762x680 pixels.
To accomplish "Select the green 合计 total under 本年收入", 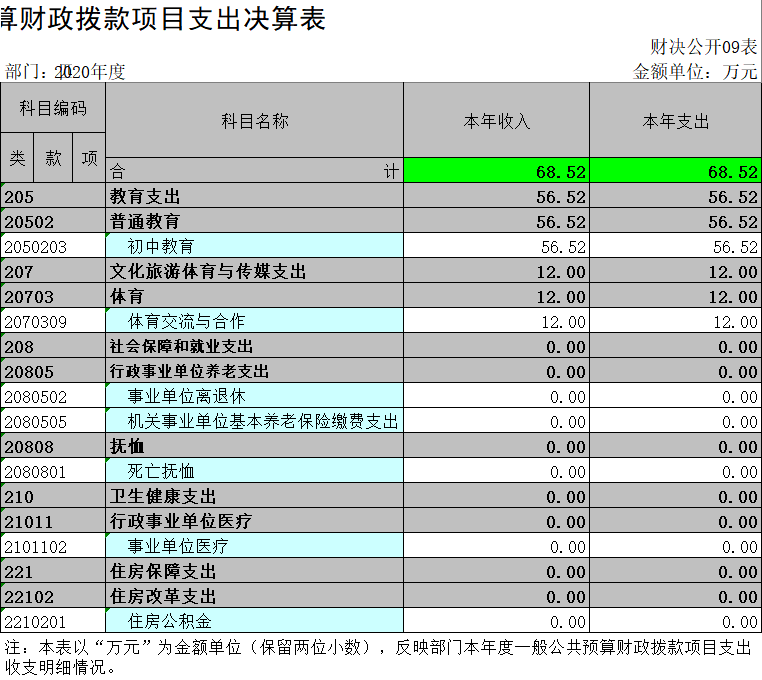I will [x=496, y=171].
